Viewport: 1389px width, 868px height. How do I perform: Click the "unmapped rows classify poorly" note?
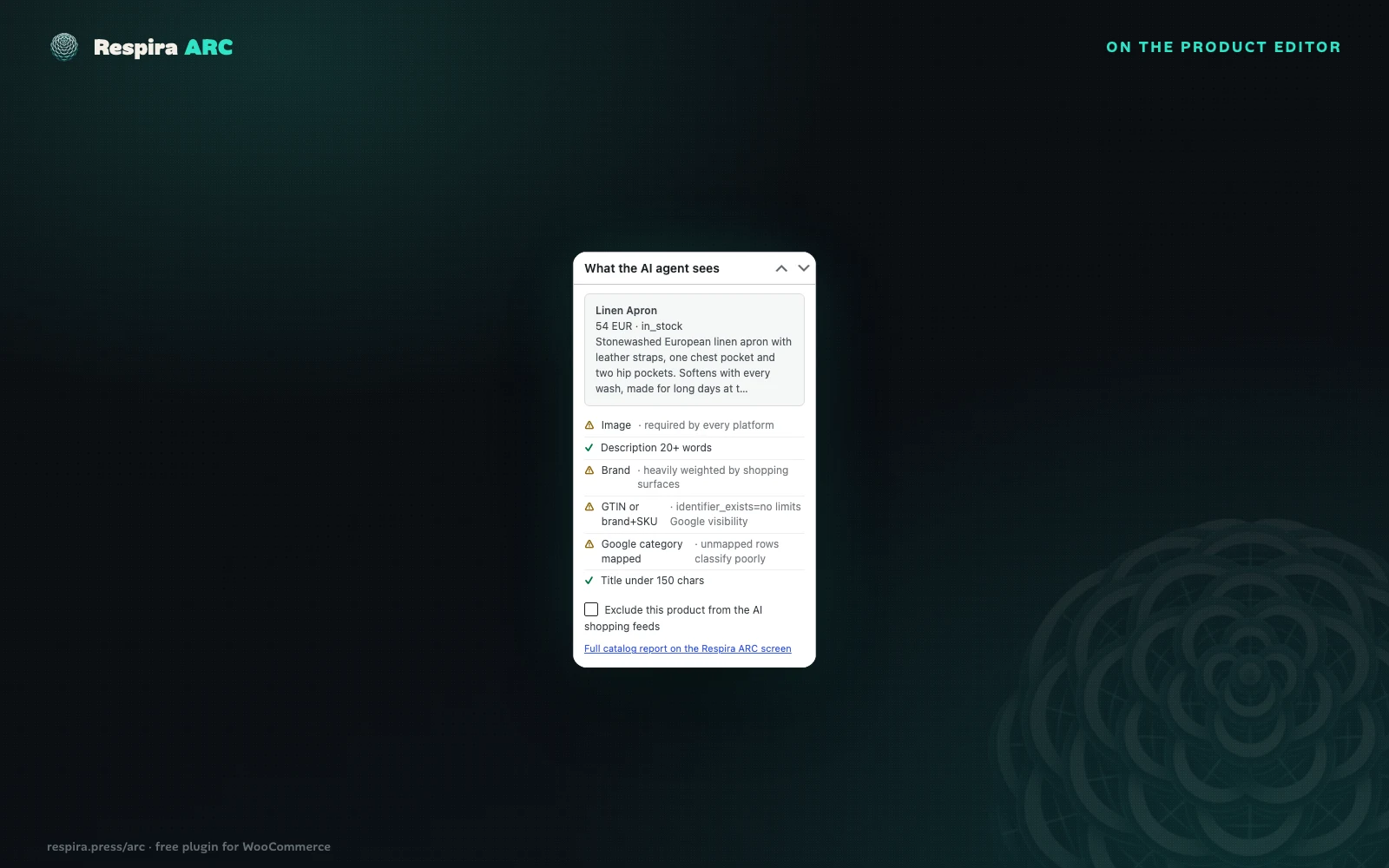pyautogui.click(x=737, y=551)
